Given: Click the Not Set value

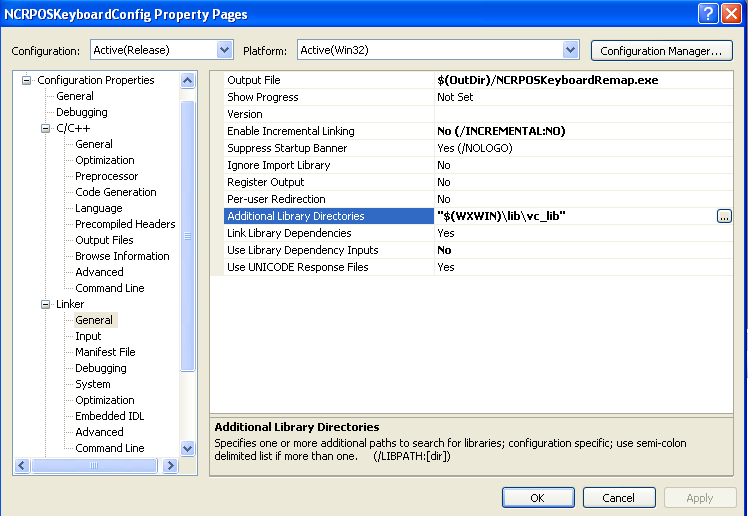Looking at the screenshot, I should (x=455, y=97).
